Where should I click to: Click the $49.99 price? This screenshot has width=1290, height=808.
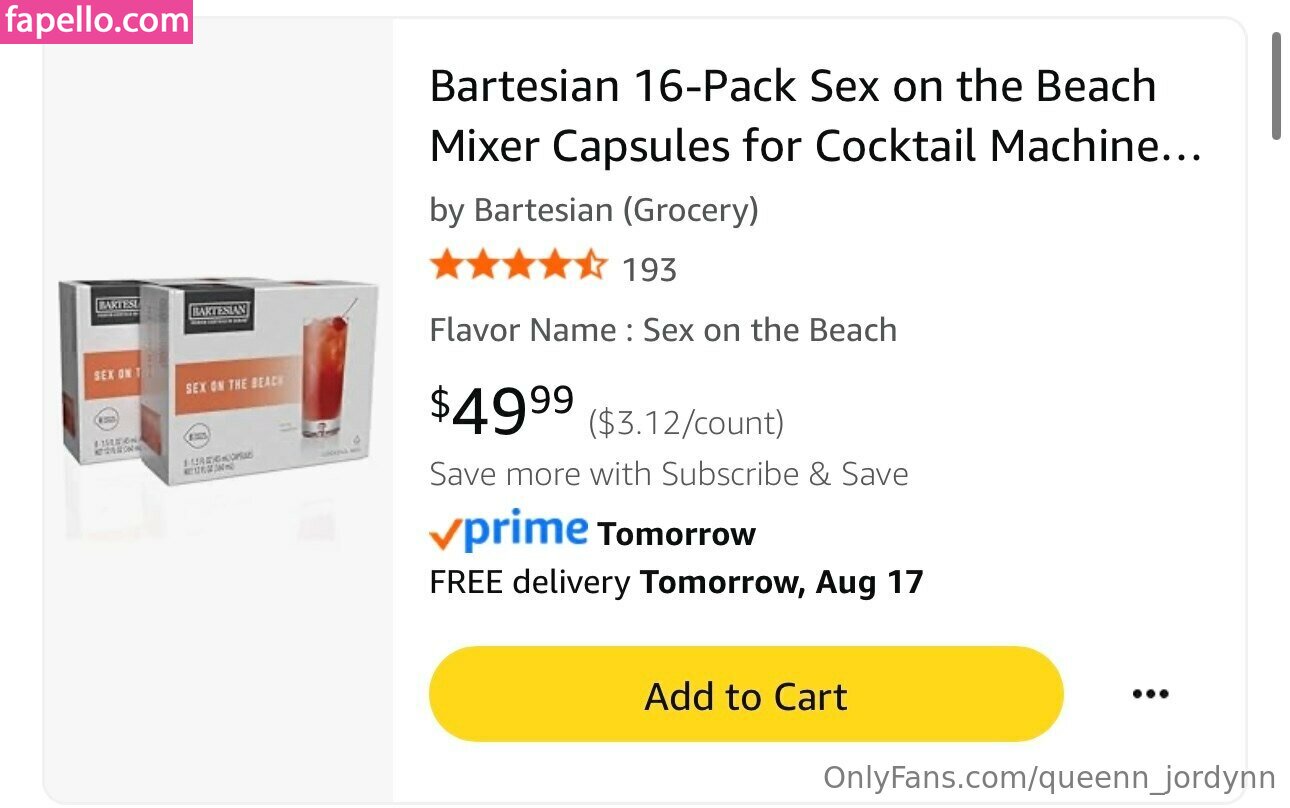(x=502, y=411)
